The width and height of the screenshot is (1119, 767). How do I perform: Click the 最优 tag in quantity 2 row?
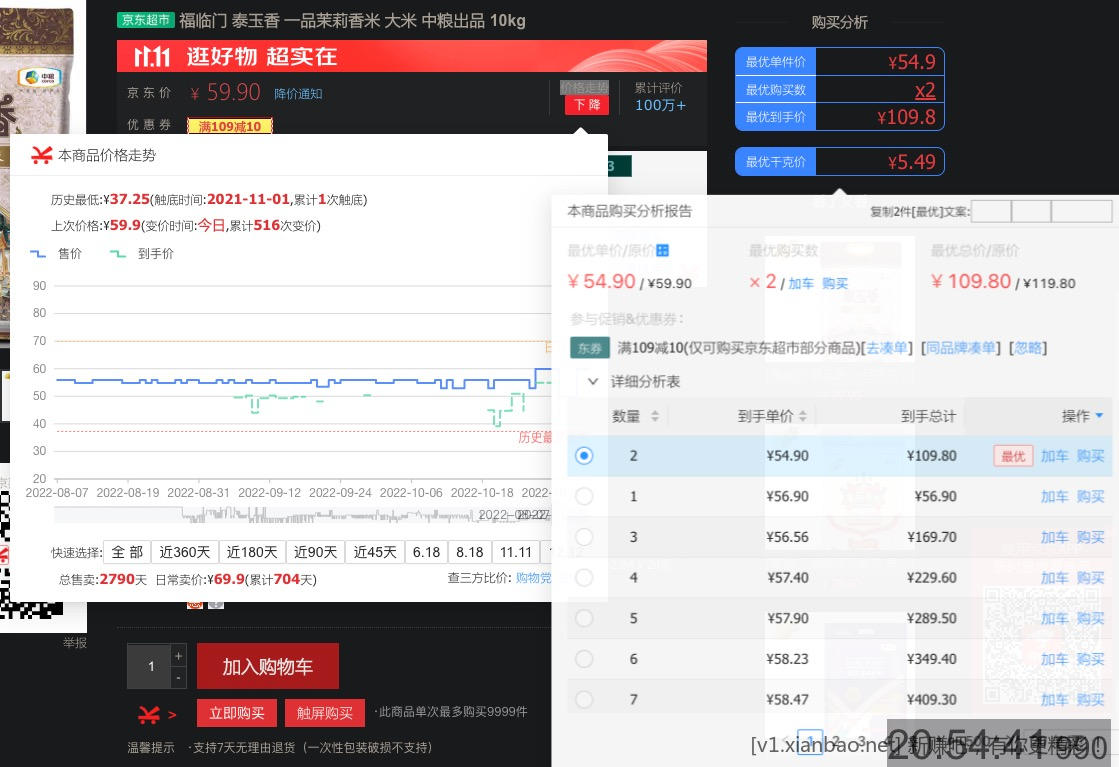pos(1013,456)
